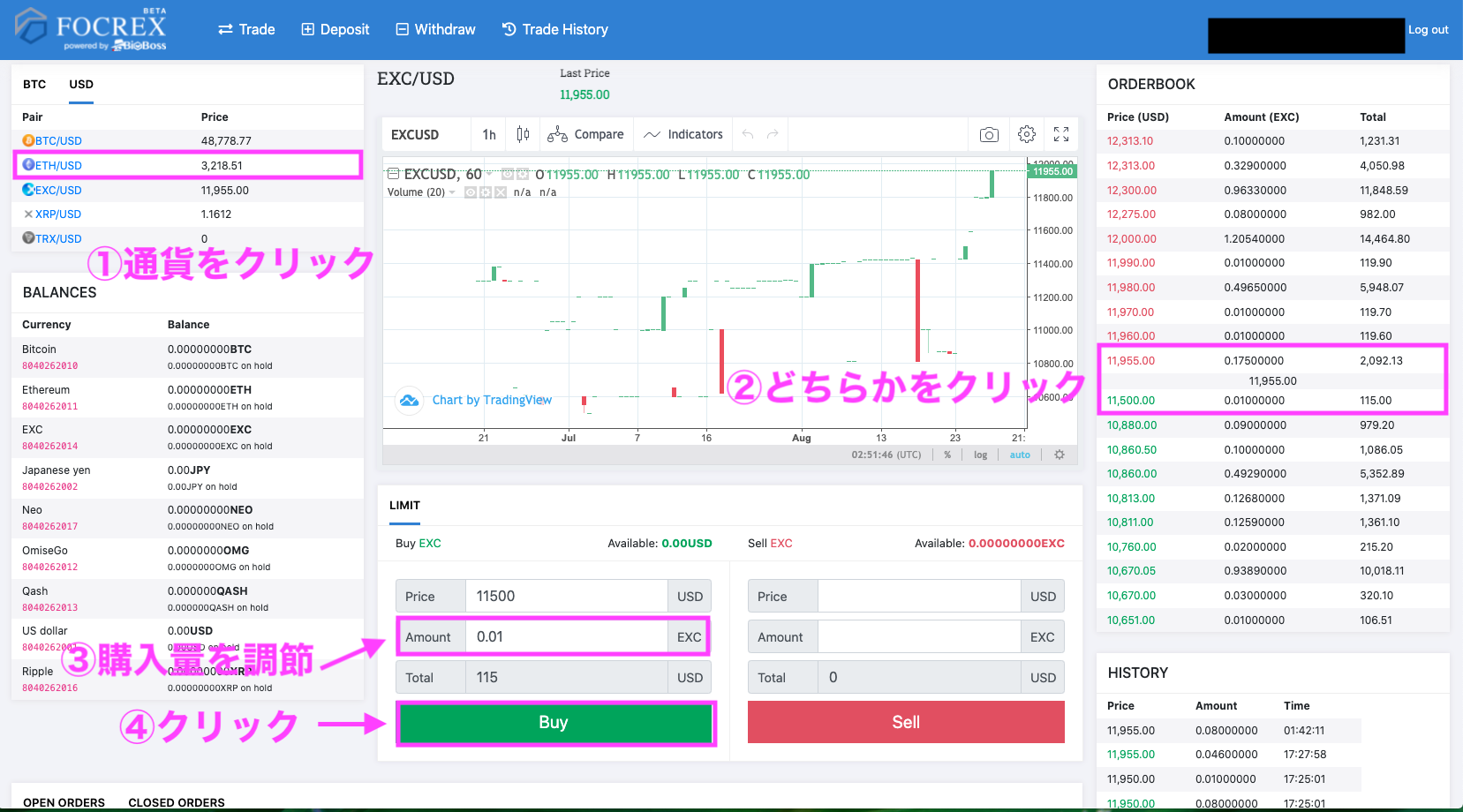Viewport: 1463px width, 812px height.
Task: Click the chart redo arrow
Action: [x=773, y=134]
